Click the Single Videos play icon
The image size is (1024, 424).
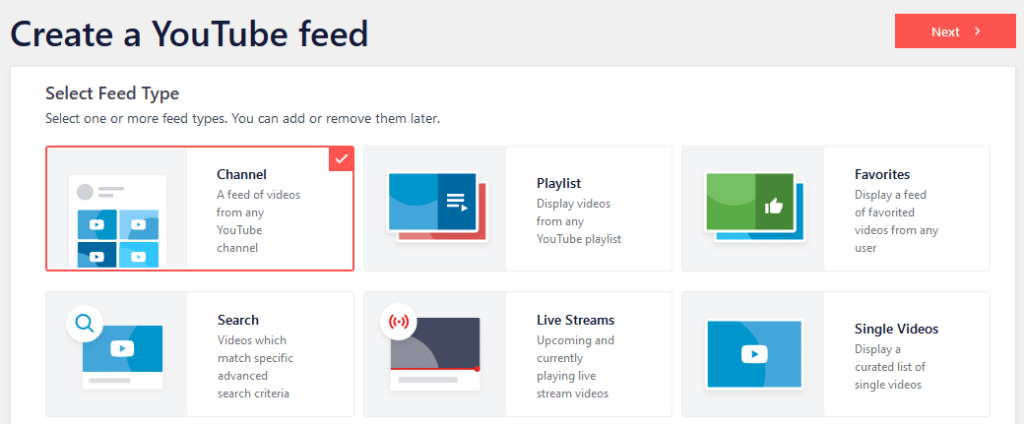point(753,354)
